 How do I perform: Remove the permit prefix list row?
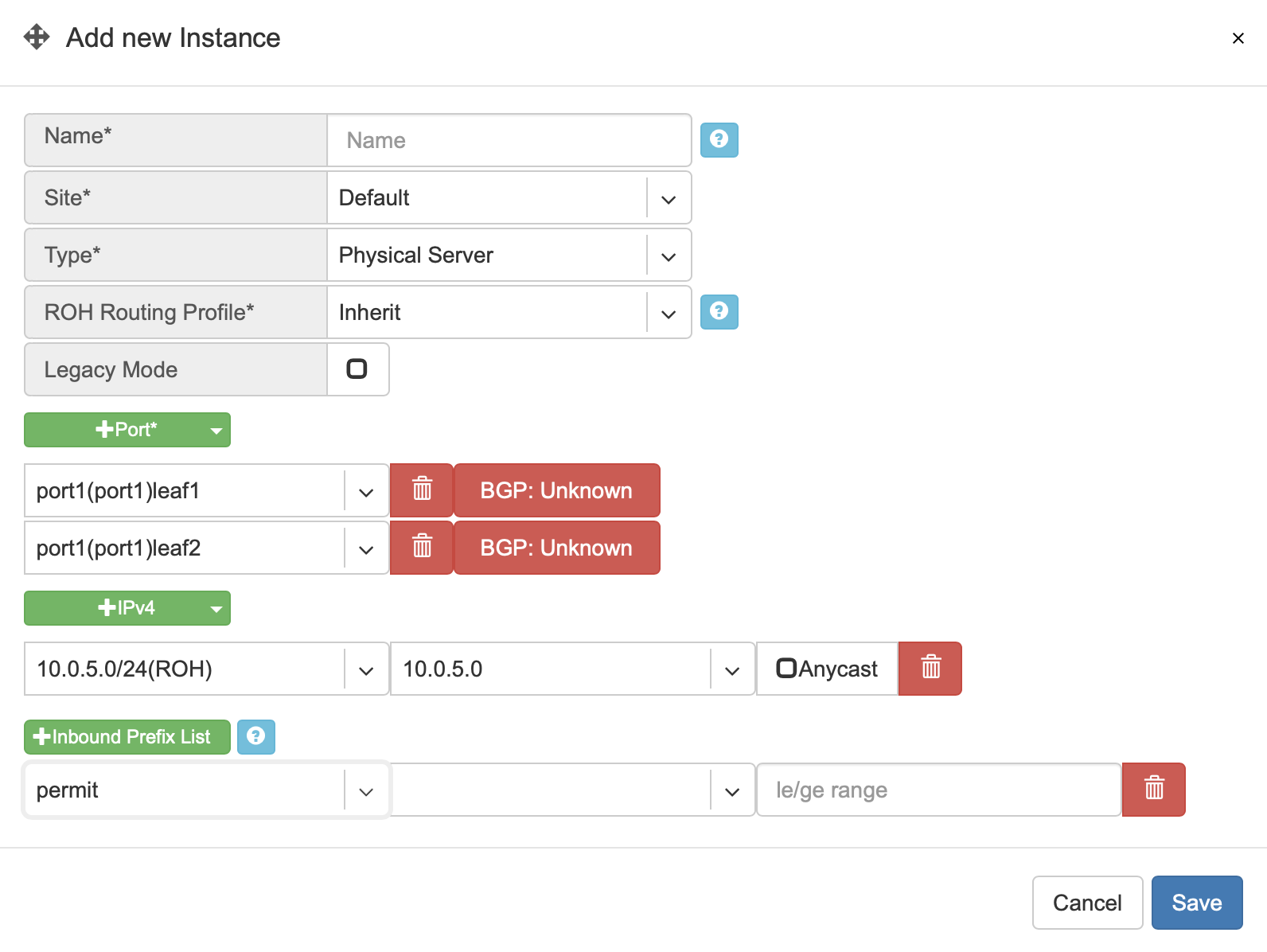(1154, 790)
